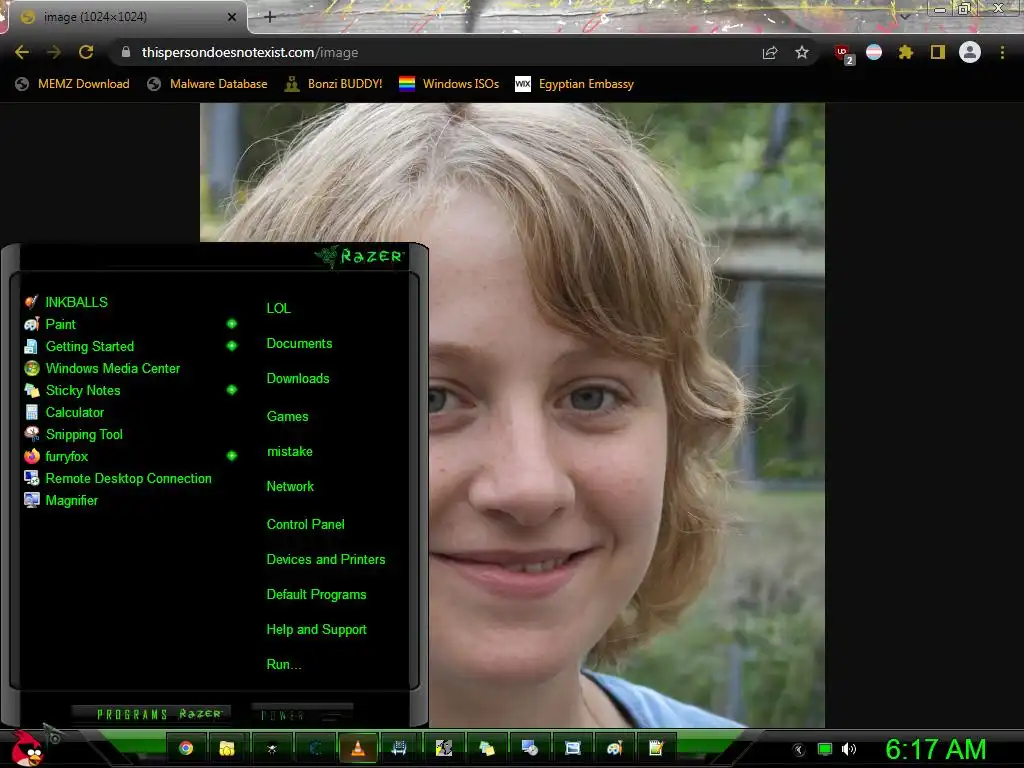1024x768 pixels.
Task: Click the Angry Birds Start orb
Action: pos(27,748)
